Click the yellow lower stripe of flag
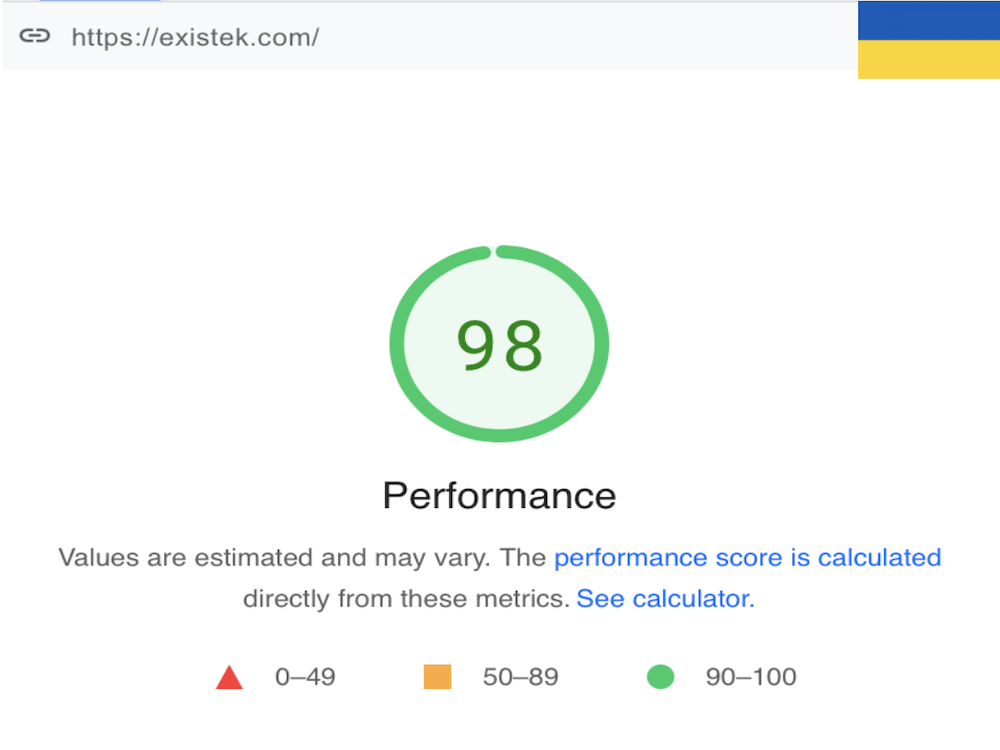This screenshot has height=750, width=1000. pyautogui.click(x=929, y=60)
